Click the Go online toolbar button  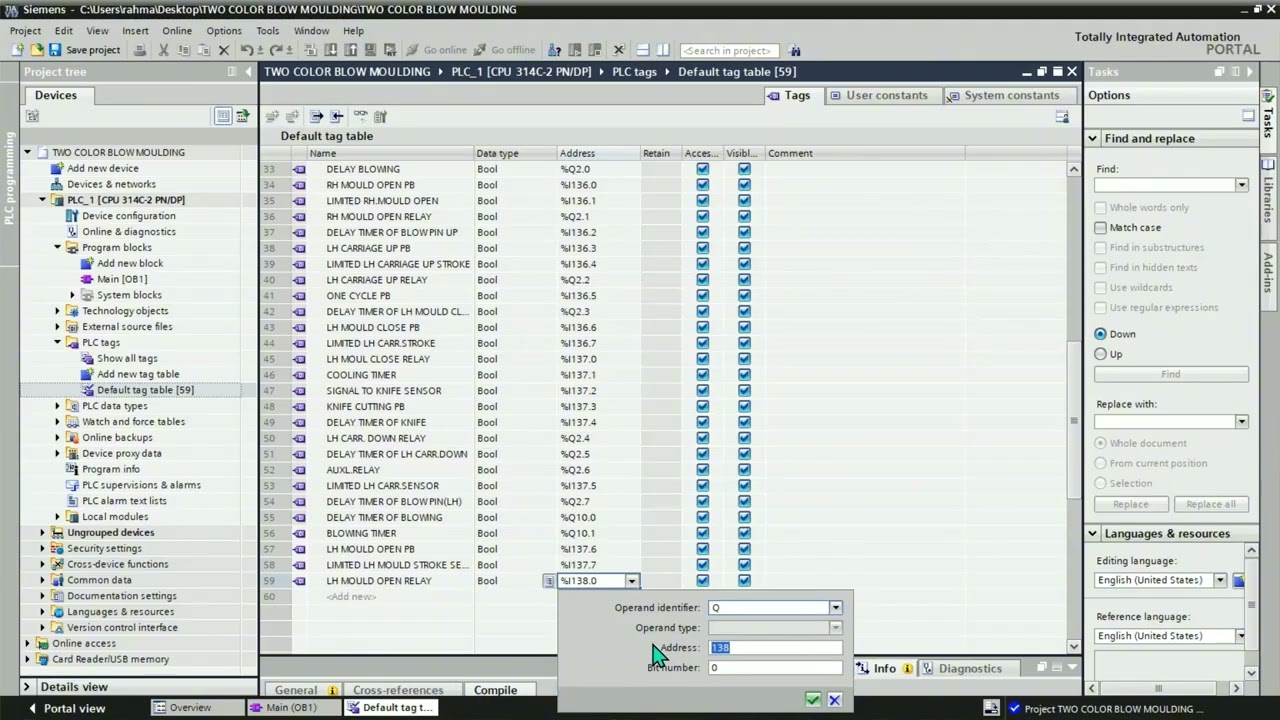click(436, 50)
